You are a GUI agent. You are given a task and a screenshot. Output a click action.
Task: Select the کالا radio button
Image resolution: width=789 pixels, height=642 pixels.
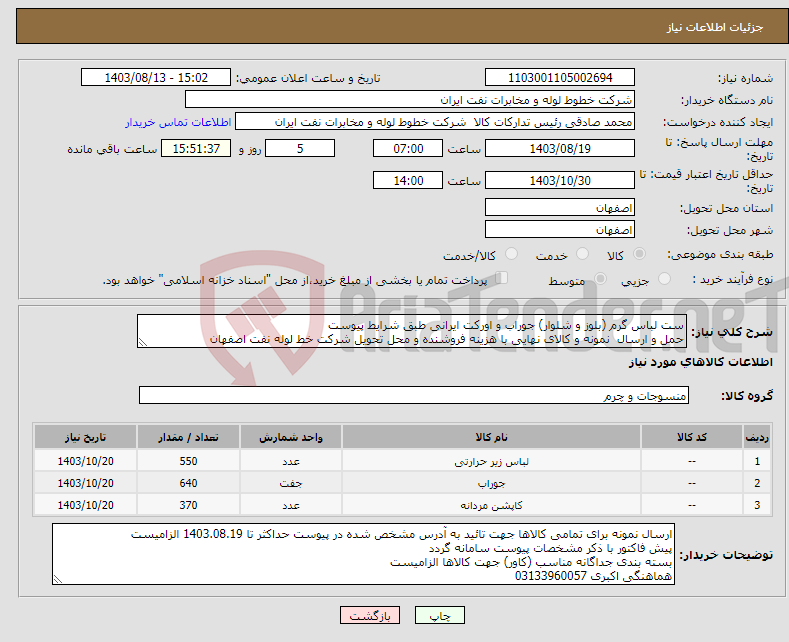tap(639, 254)
